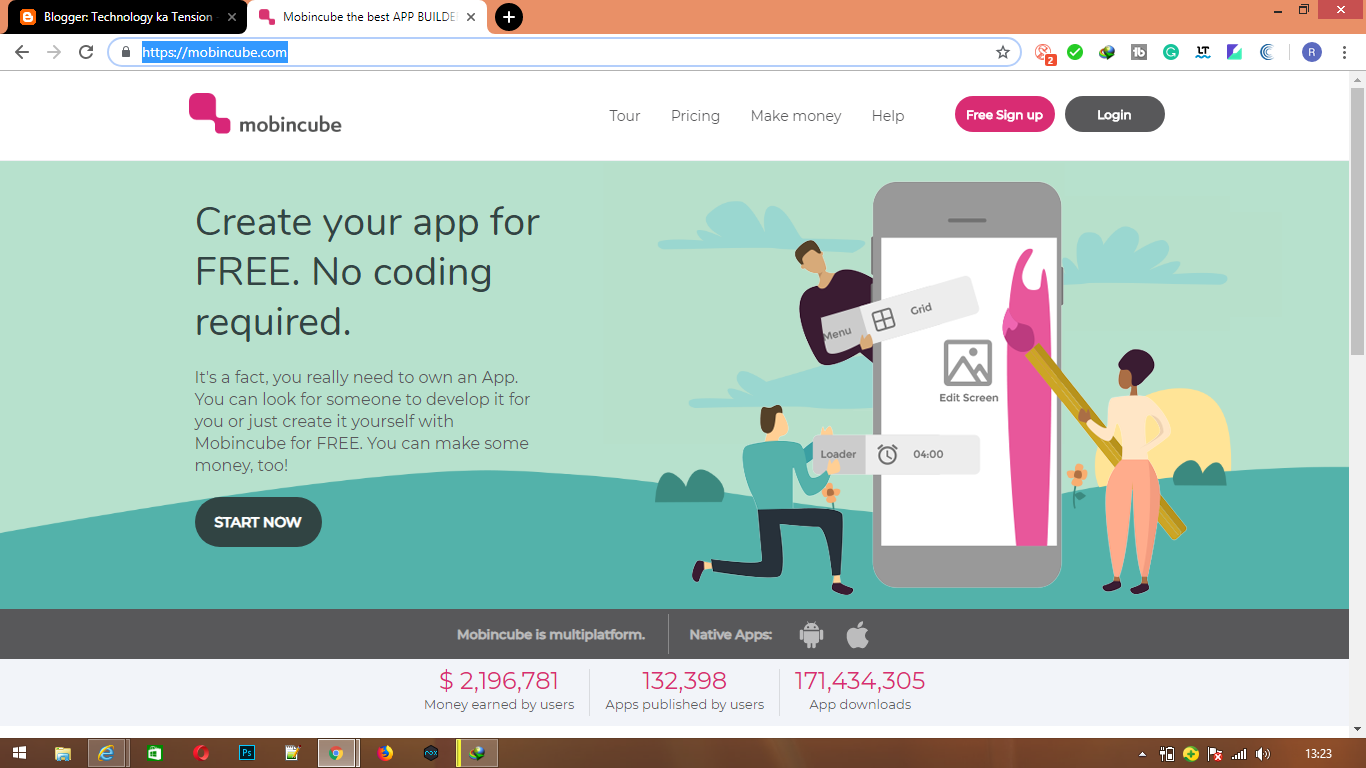The image size is (1366, 768).
Task: Click the volume speaker tray icon
Action: click(1263, 754)
